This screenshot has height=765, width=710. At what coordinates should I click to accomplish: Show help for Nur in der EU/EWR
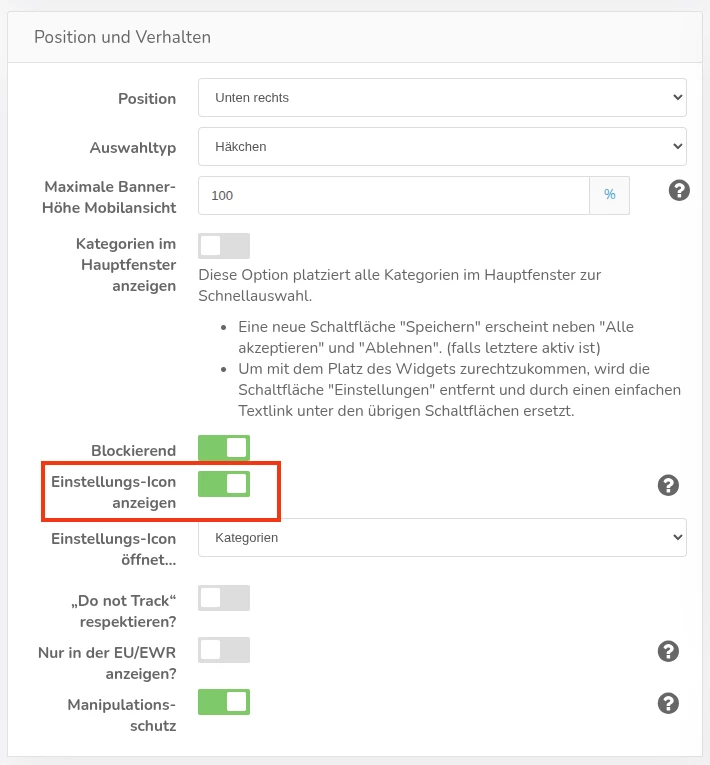[668, 651]
